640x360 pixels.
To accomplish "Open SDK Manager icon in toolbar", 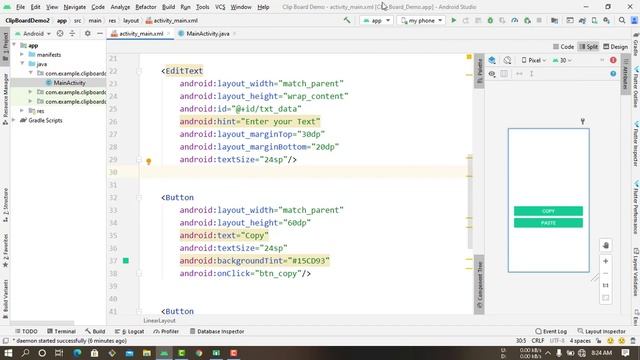I will click(607, 20).
